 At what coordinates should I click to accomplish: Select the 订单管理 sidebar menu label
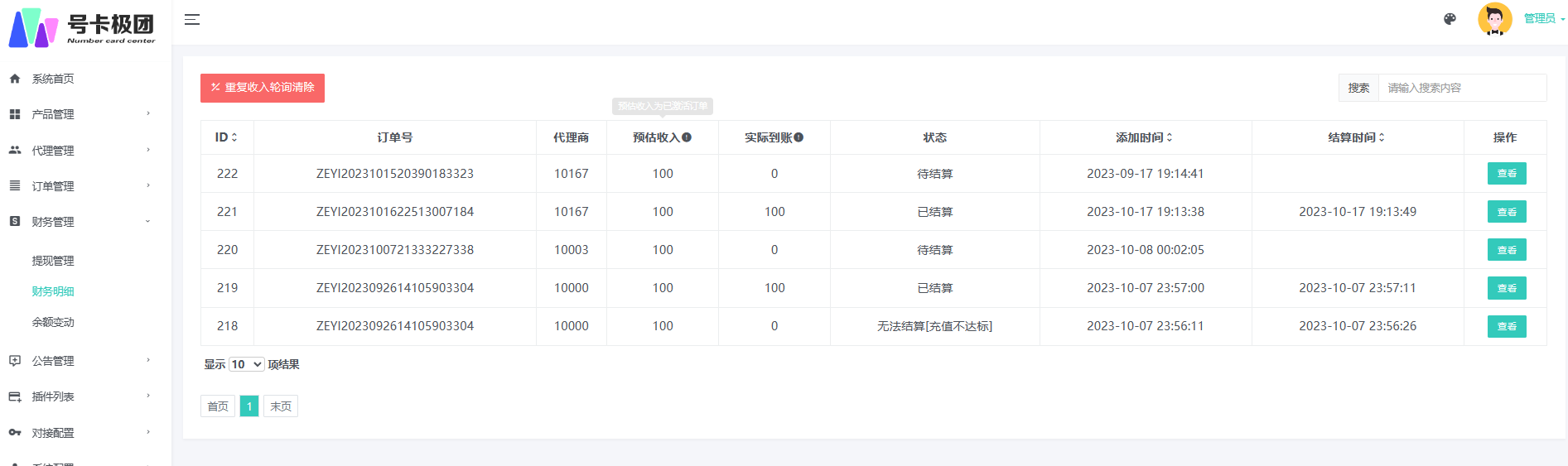(53, 186)
